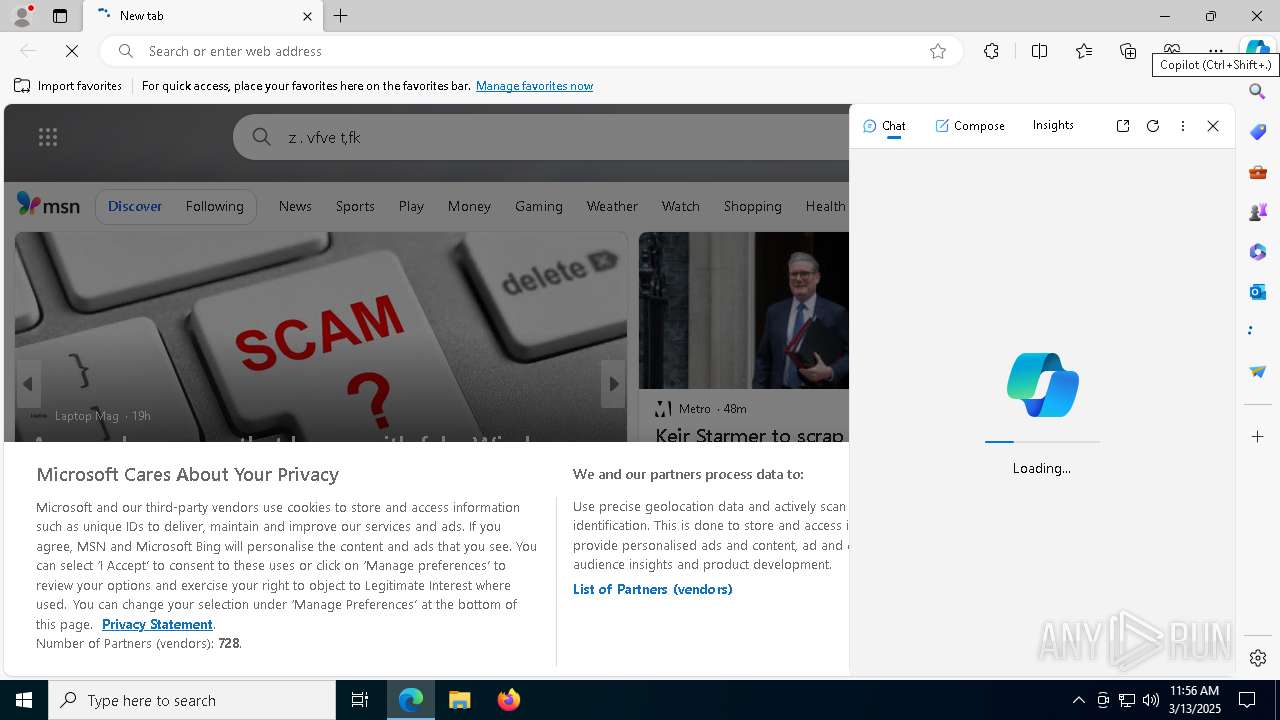Open Task View on taskbar
This screenshot has height=720, width=1280.
pyautogui.click(x=360, y=700)
